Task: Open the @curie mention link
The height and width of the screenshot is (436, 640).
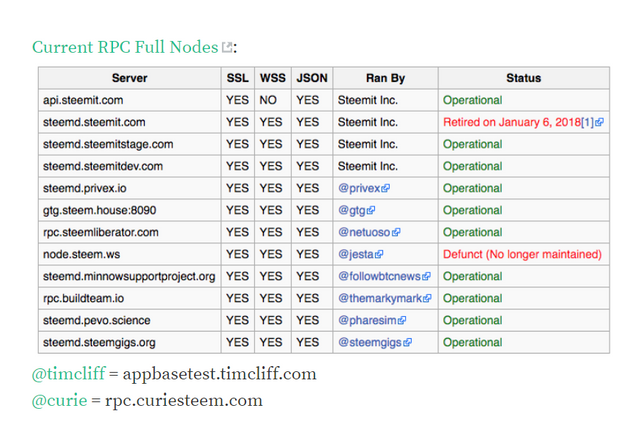Action: point(60,400)
